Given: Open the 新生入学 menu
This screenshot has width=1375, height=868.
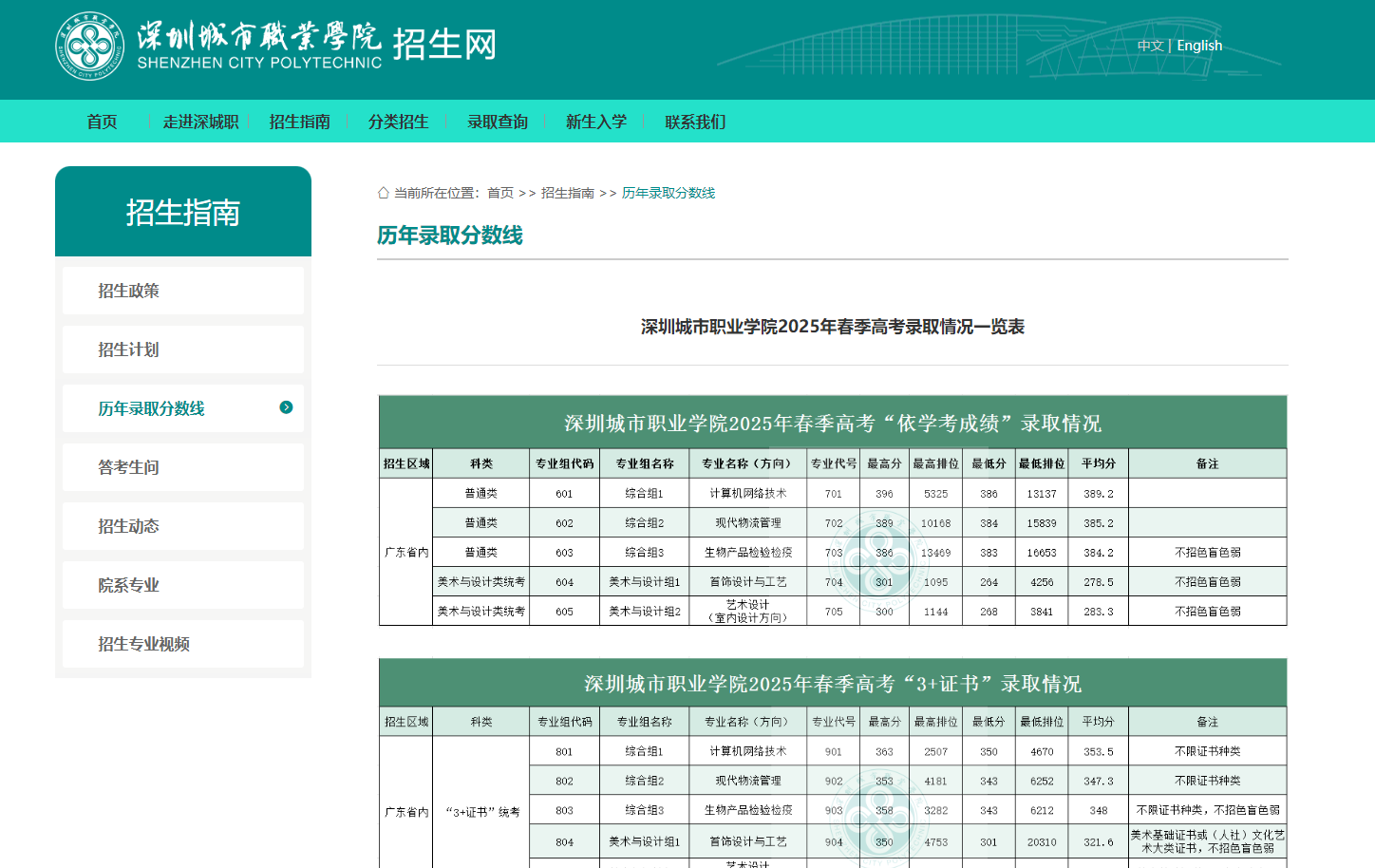Looking at the screenshot, I should click(x=595, y=122).
